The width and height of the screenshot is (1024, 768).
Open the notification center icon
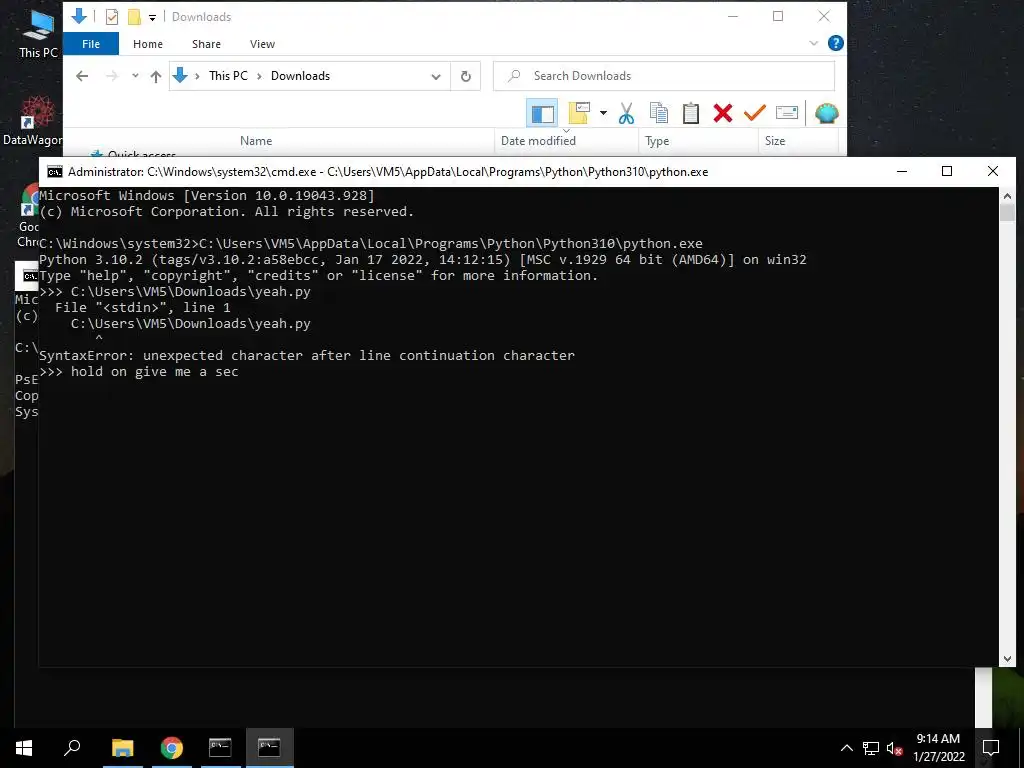[x=991, y=748]
